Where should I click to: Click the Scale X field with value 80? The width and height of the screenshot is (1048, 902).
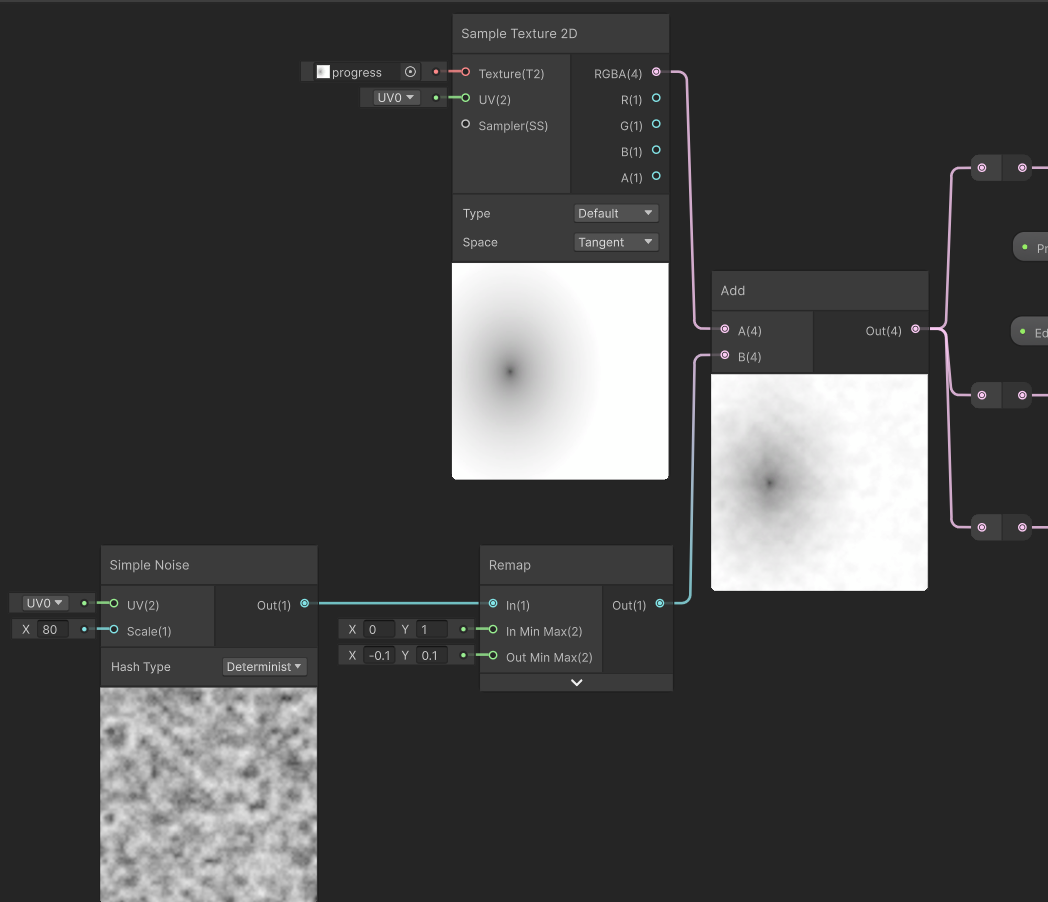[x=52, y=629]
